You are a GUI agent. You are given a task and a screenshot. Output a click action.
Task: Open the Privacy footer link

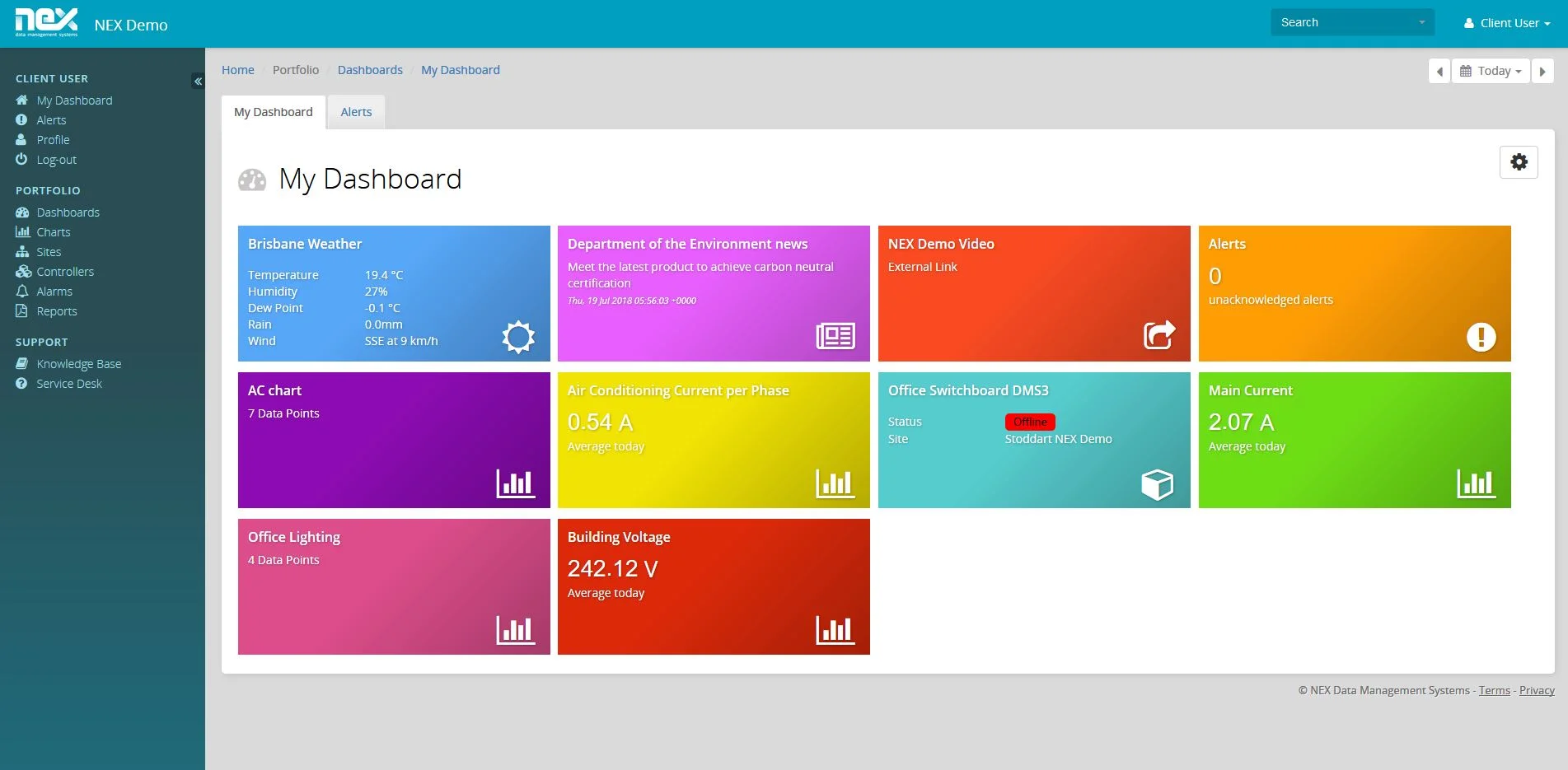pyautogui.click(x=1537, y=690)
